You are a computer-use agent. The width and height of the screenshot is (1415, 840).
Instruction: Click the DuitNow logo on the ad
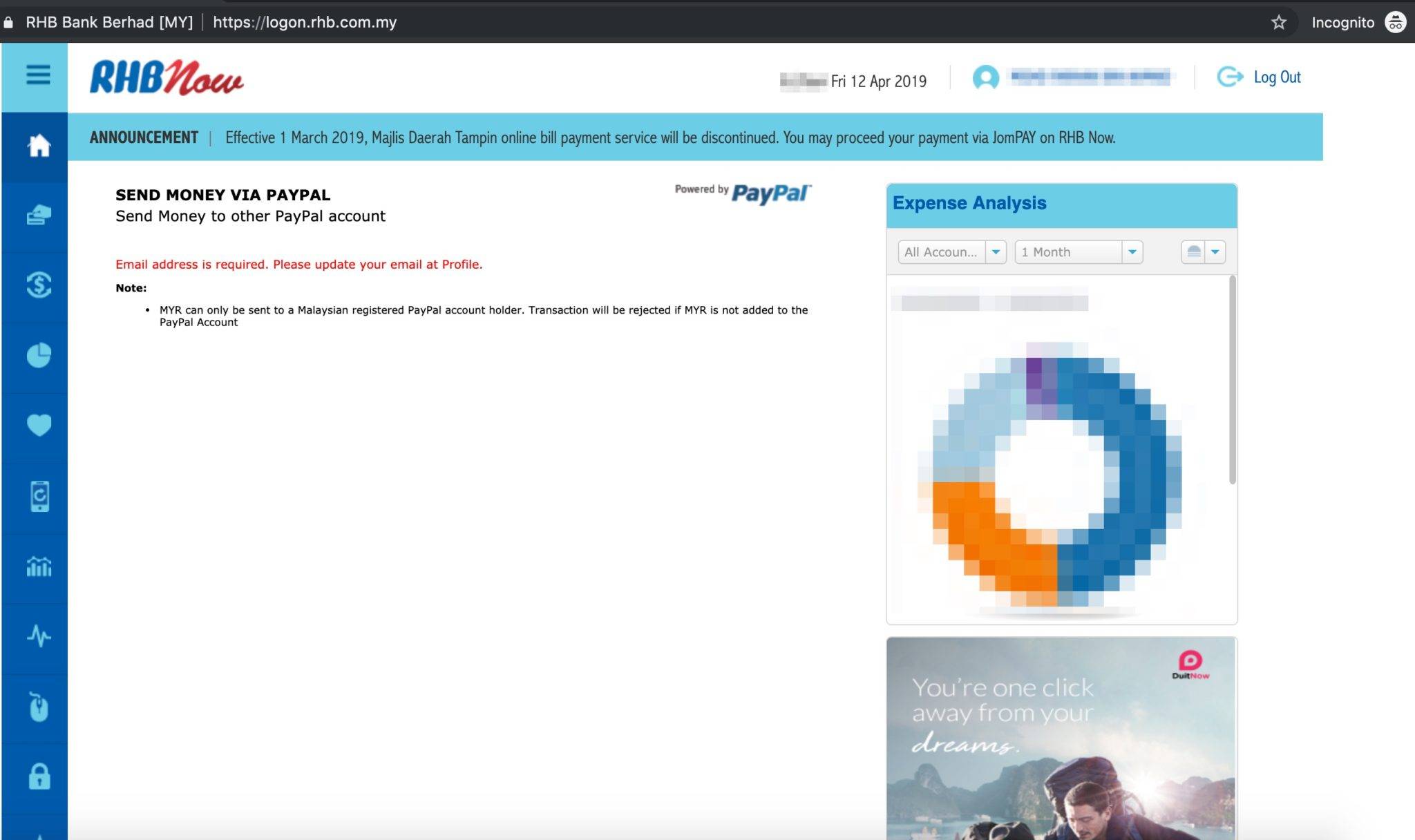(x=1190, y=665)
